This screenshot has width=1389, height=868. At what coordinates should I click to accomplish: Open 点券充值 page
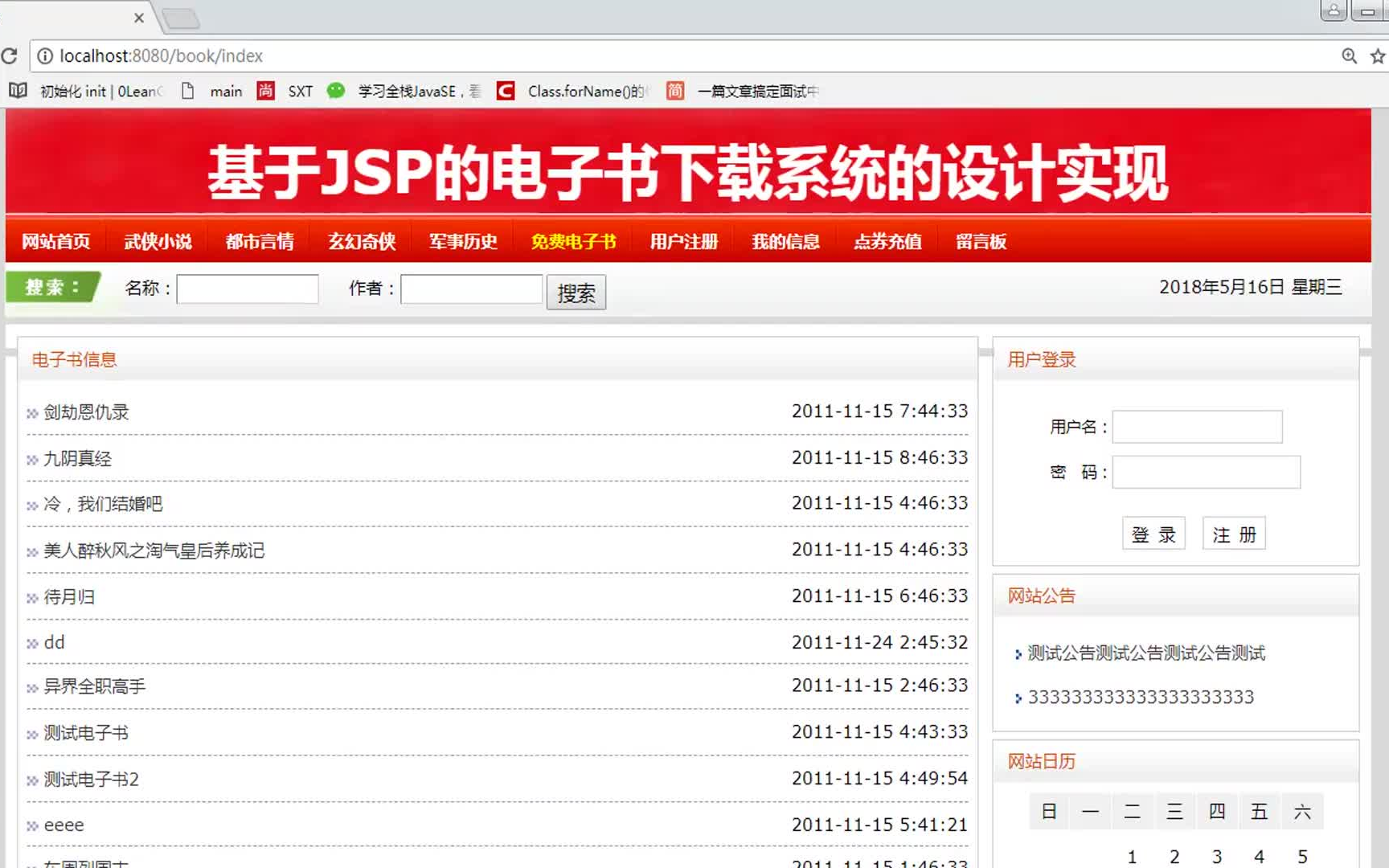pos(888,242)
